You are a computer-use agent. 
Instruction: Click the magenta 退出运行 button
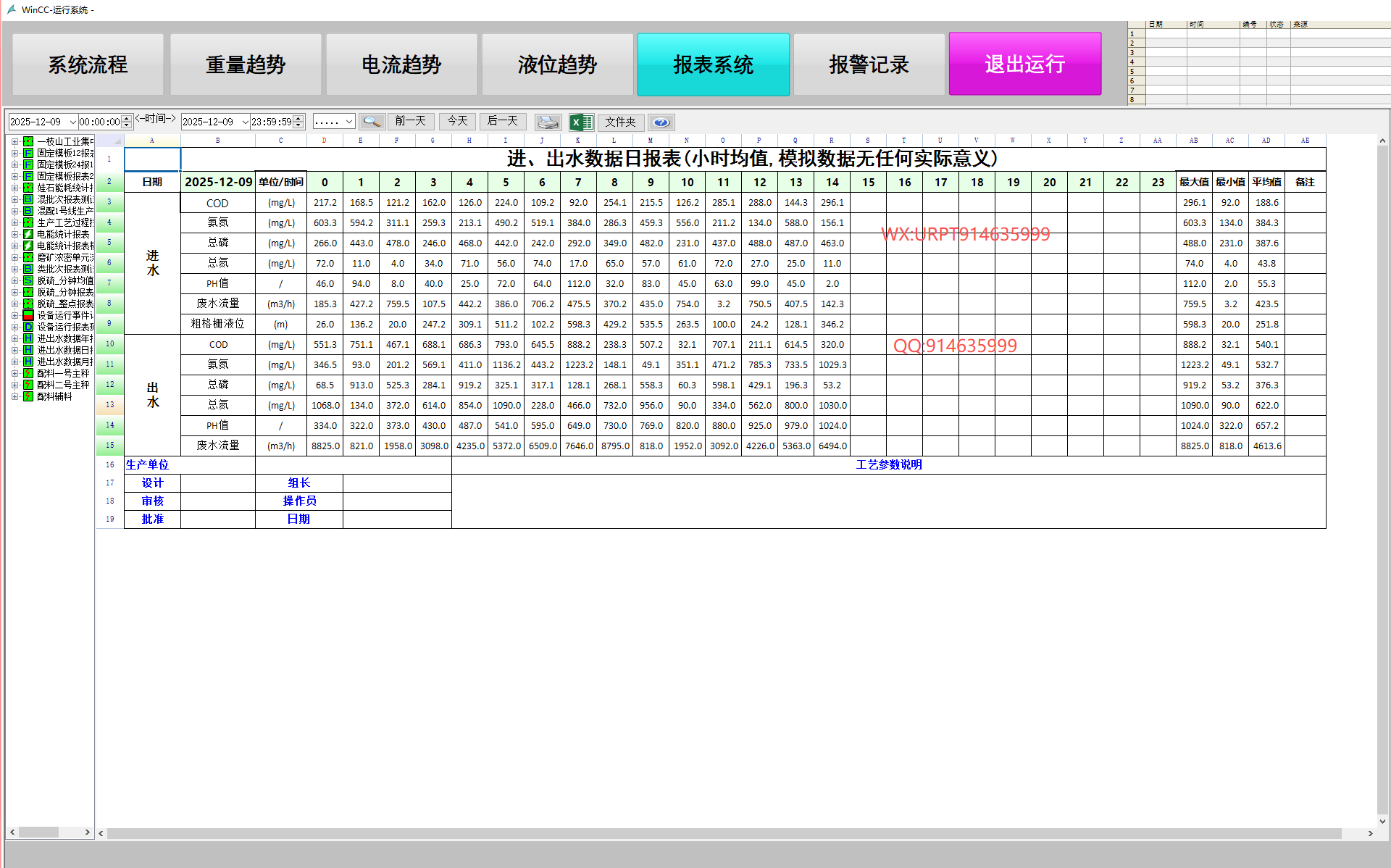(1024, 64)
